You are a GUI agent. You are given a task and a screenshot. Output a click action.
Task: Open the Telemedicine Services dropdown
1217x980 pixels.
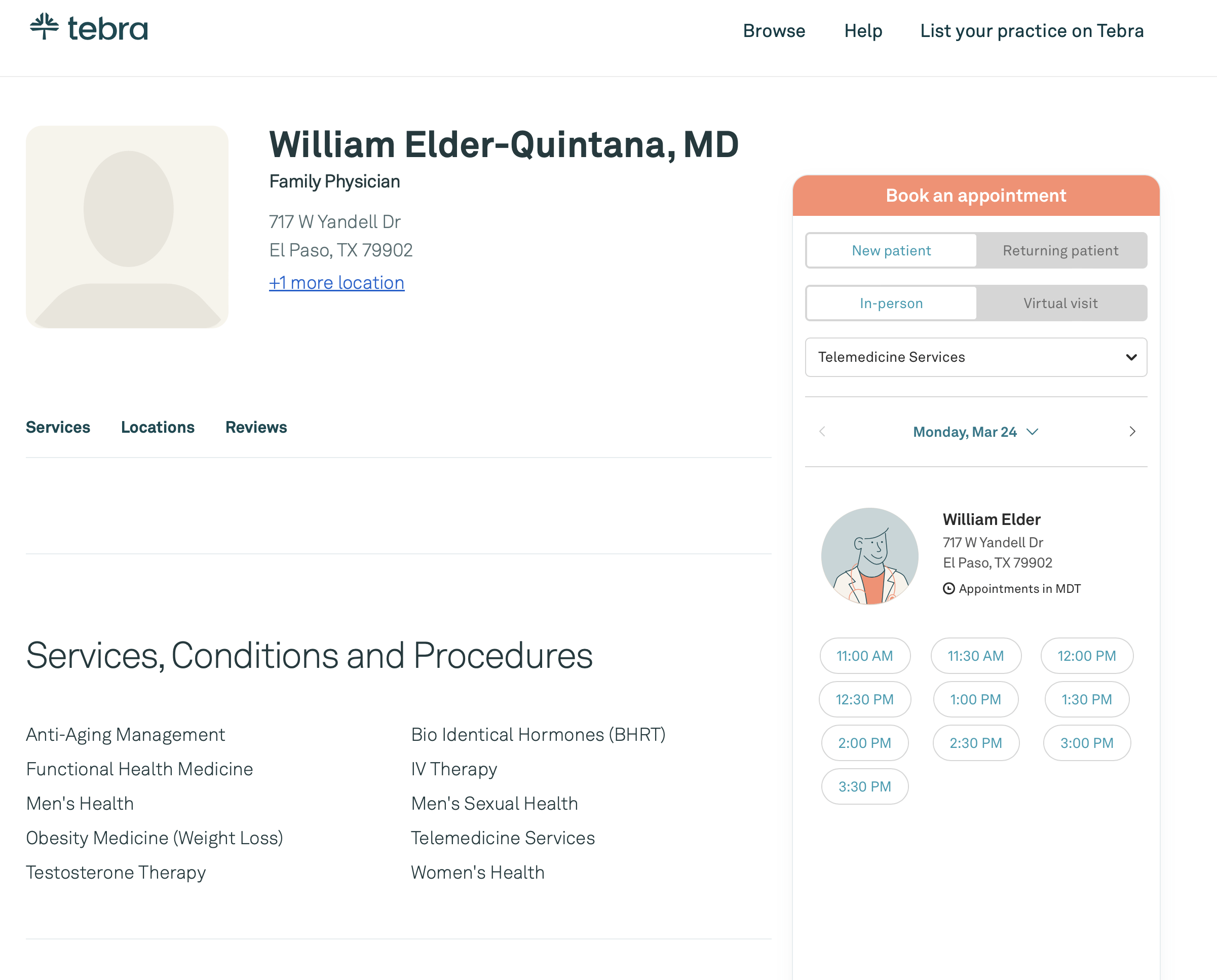[975, 357]
